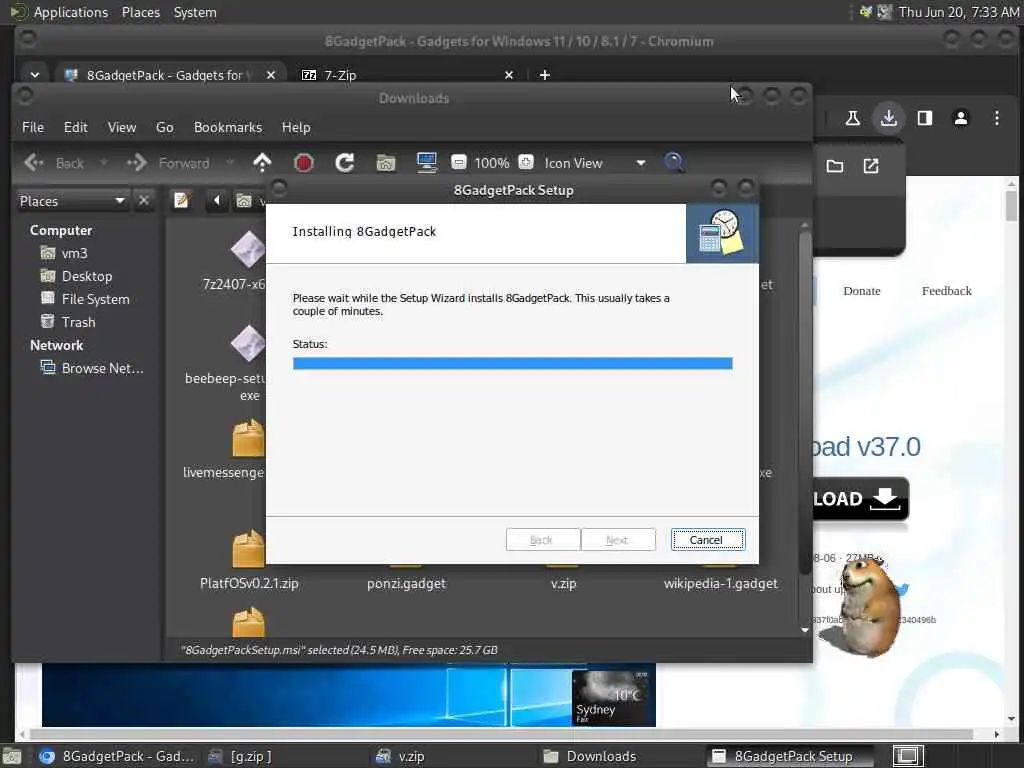
Task: Open Chromium profile icon
Action: click(961, 118)
